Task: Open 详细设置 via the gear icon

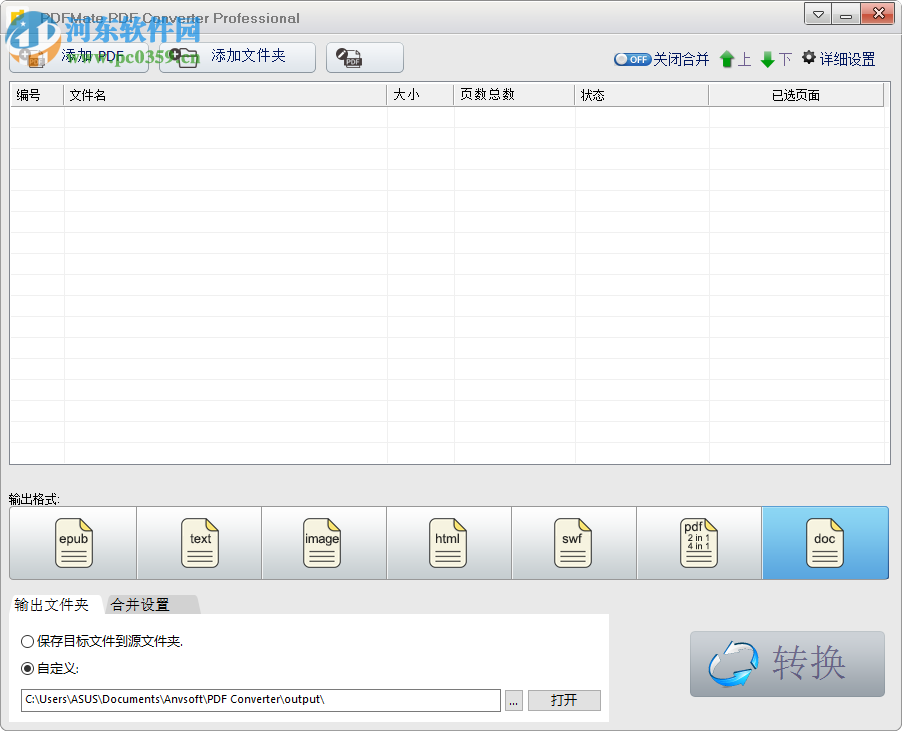Action: 838,59
